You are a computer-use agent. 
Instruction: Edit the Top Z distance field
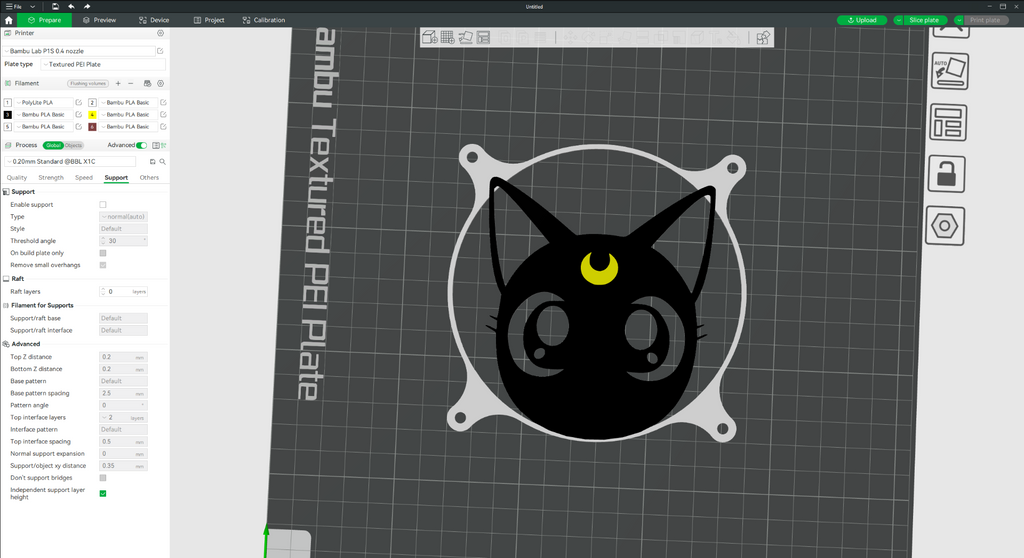coord(123,357)
